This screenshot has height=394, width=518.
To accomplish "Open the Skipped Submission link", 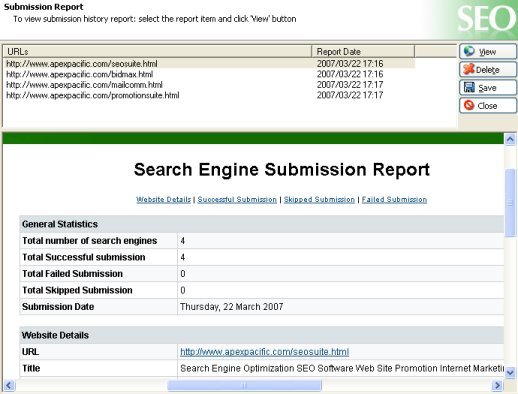I will 319,199.
